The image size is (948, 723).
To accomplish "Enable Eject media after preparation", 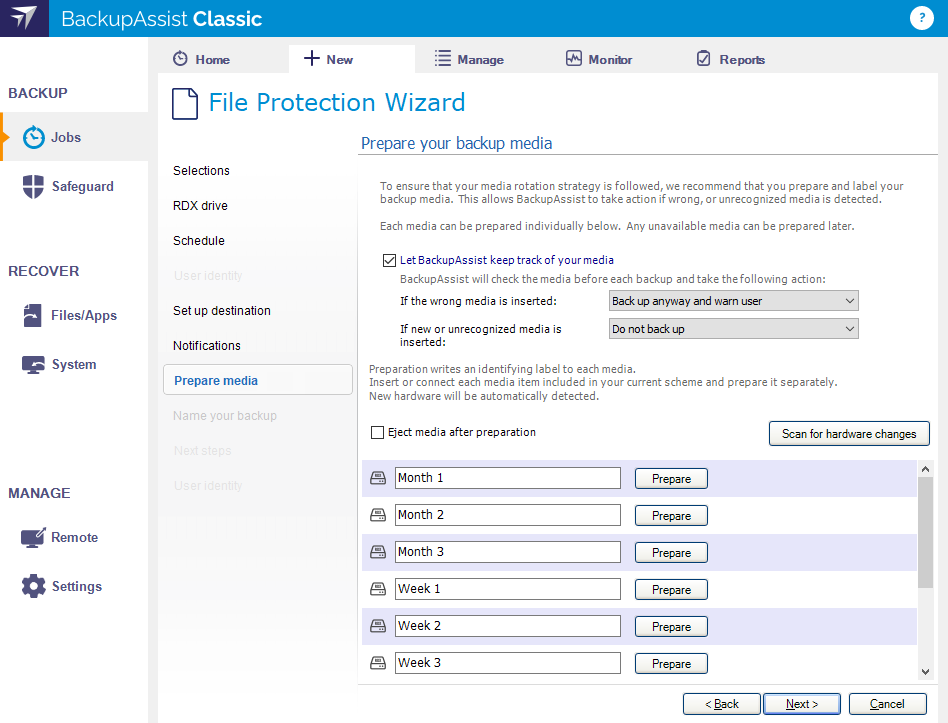I will [x=377, y=432].
